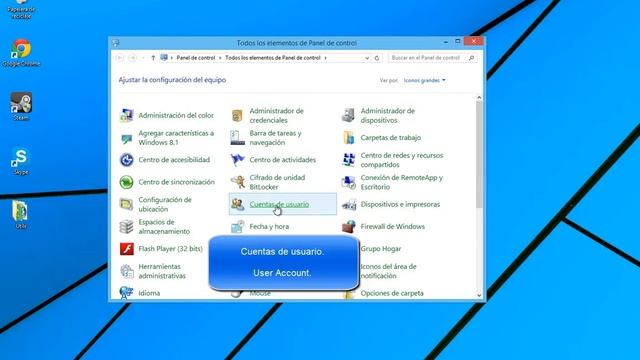Click scrollbar down arrow
The width and height of the screenshot is (640, 360).
tap(479, 295)
